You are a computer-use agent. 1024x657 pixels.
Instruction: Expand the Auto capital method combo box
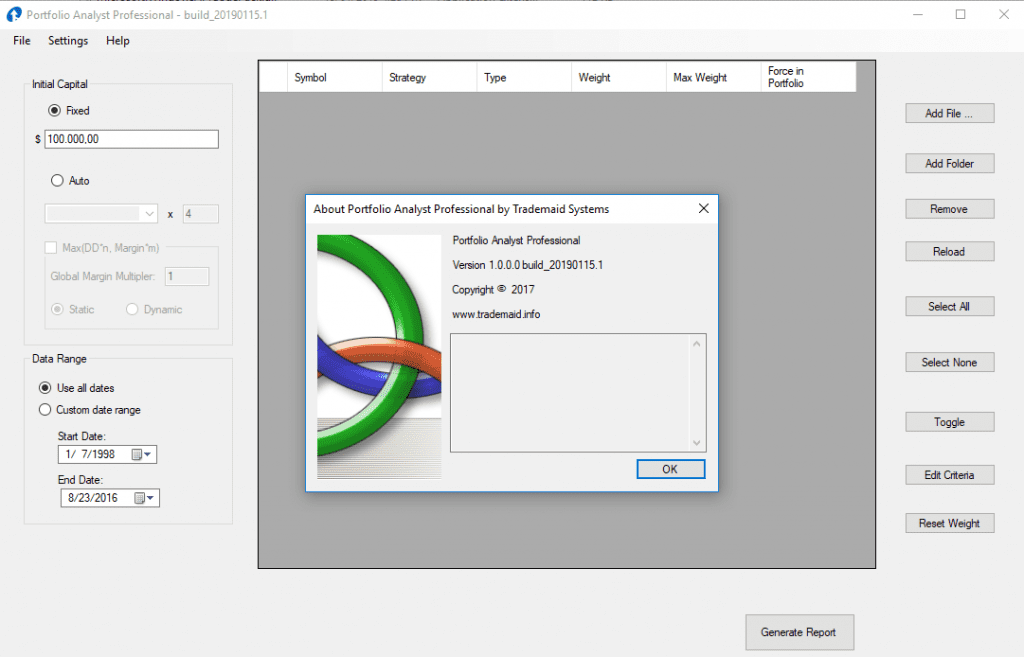[150, 214]
